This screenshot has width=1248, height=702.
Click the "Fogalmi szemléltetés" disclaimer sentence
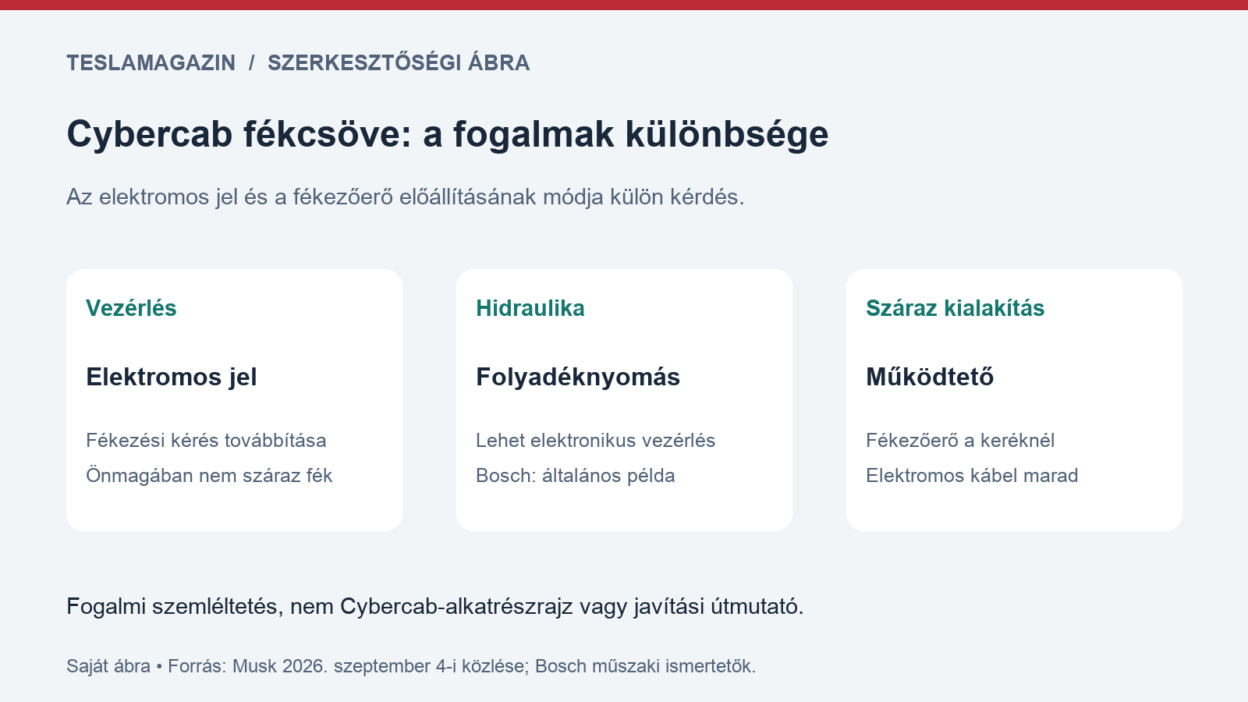click(435, 607)
